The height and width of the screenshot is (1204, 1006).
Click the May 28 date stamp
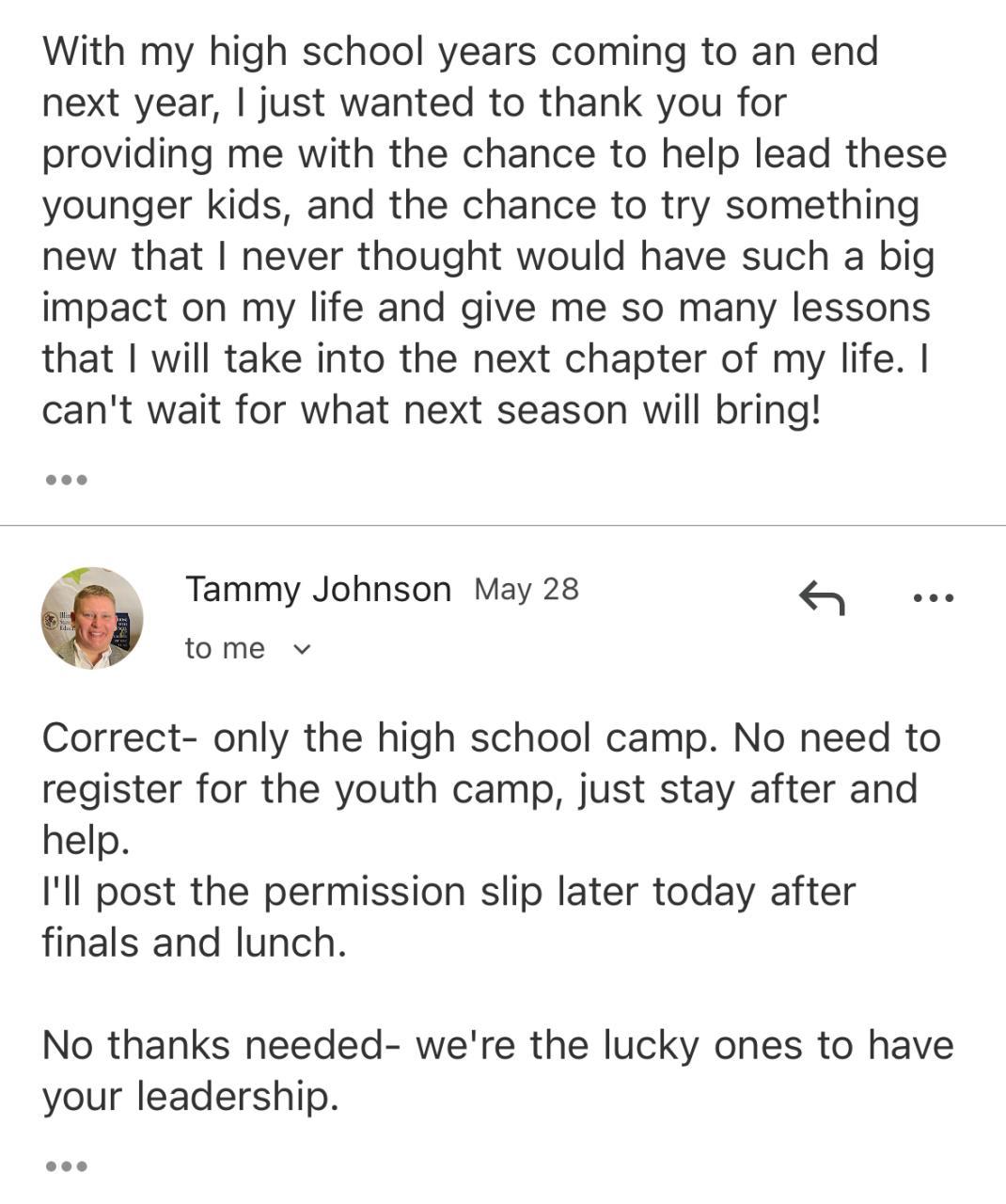pos(527,590)
